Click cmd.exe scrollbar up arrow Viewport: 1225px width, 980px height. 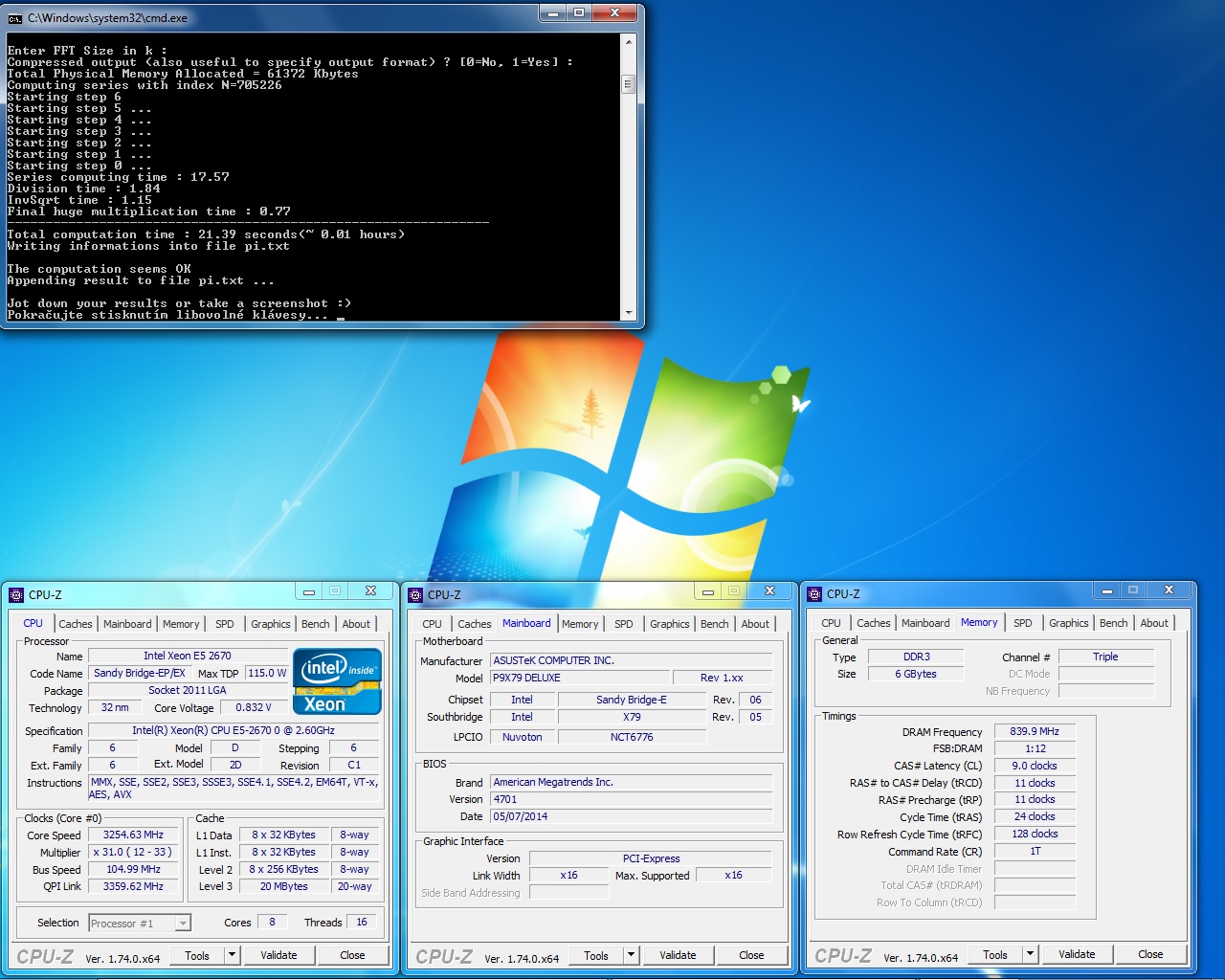click(x=629, y=42)
